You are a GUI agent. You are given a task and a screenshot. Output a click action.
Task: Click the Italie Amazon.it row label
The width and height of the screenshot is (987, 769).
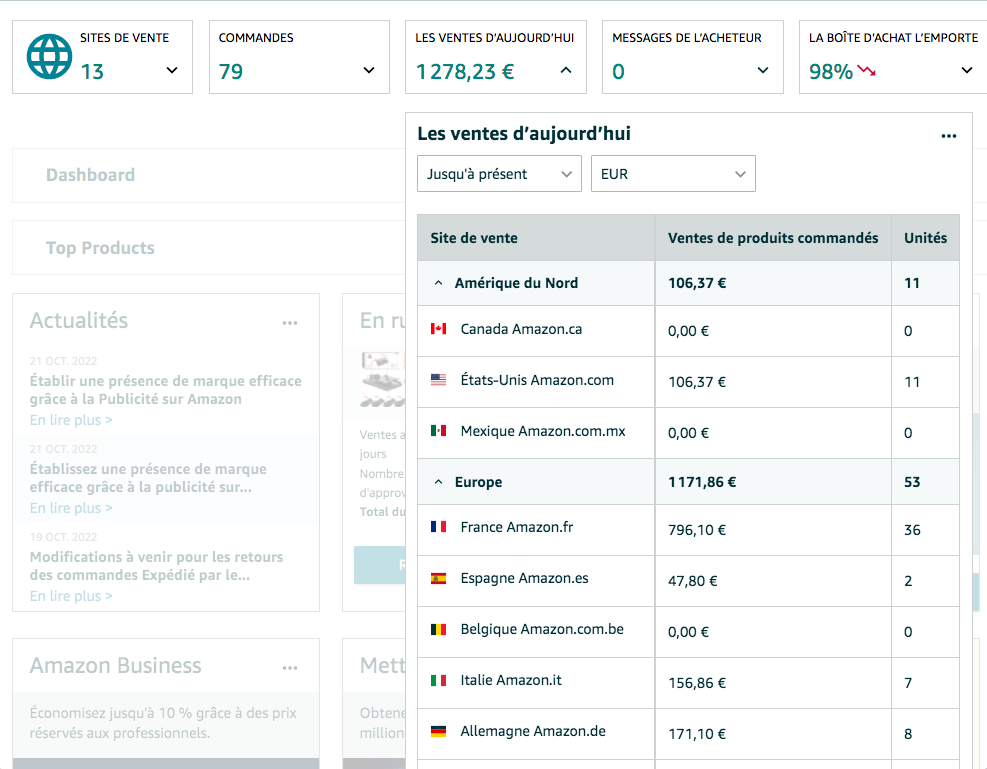click(x=510, y=680)
